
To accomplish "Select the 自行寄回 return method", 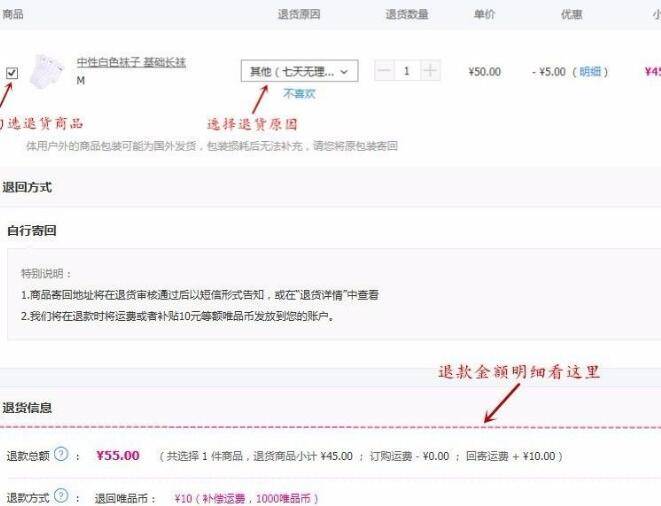I will (x=31, y=231).
